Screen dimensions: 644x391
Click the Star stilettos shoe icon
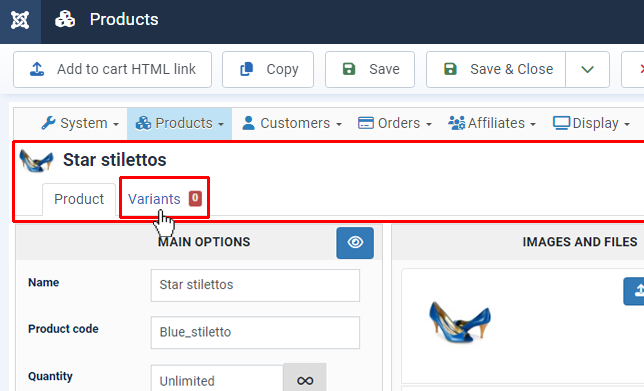(x=36, y=161)
